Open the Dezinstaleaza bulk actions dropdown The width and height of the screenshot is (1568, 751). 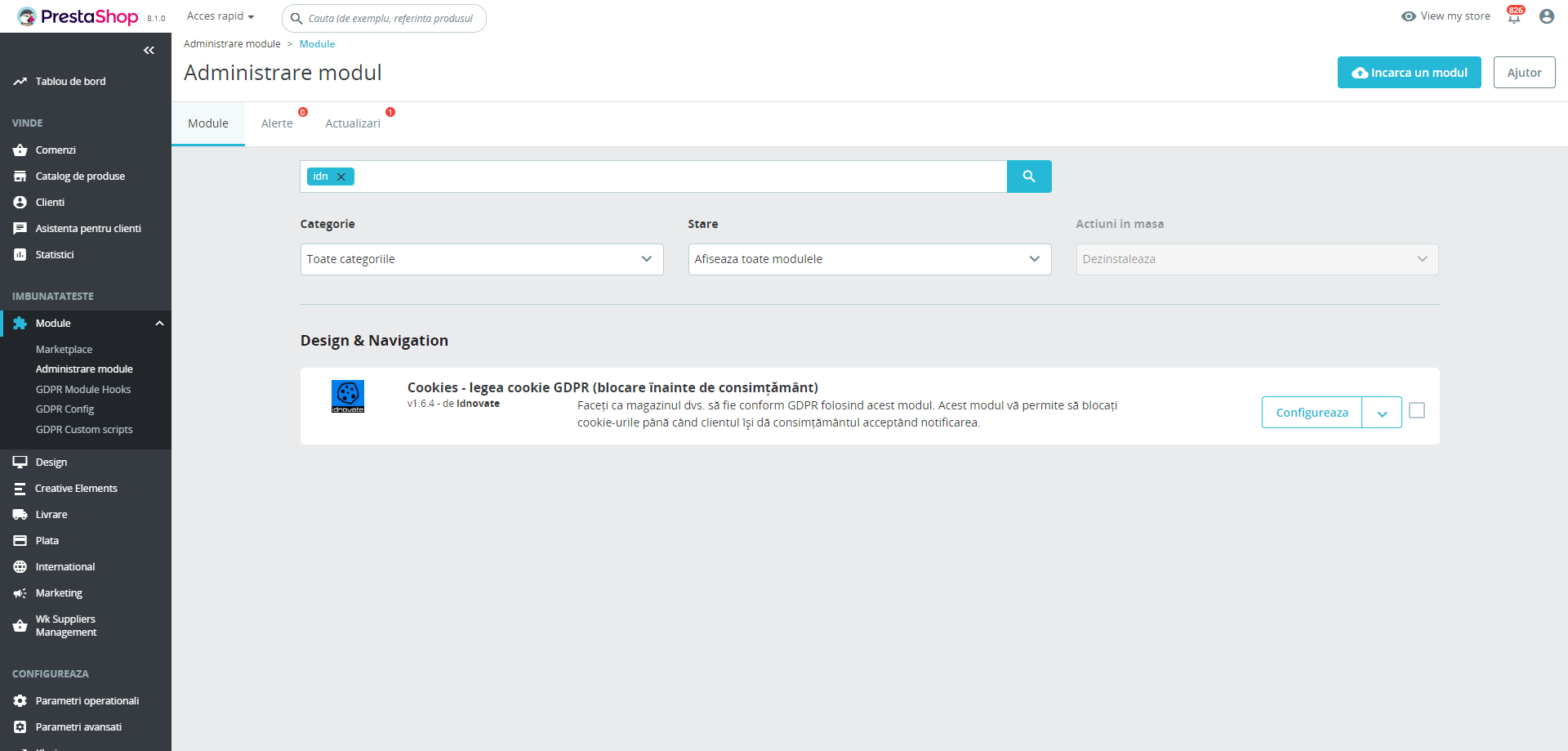pos(1258,259)
